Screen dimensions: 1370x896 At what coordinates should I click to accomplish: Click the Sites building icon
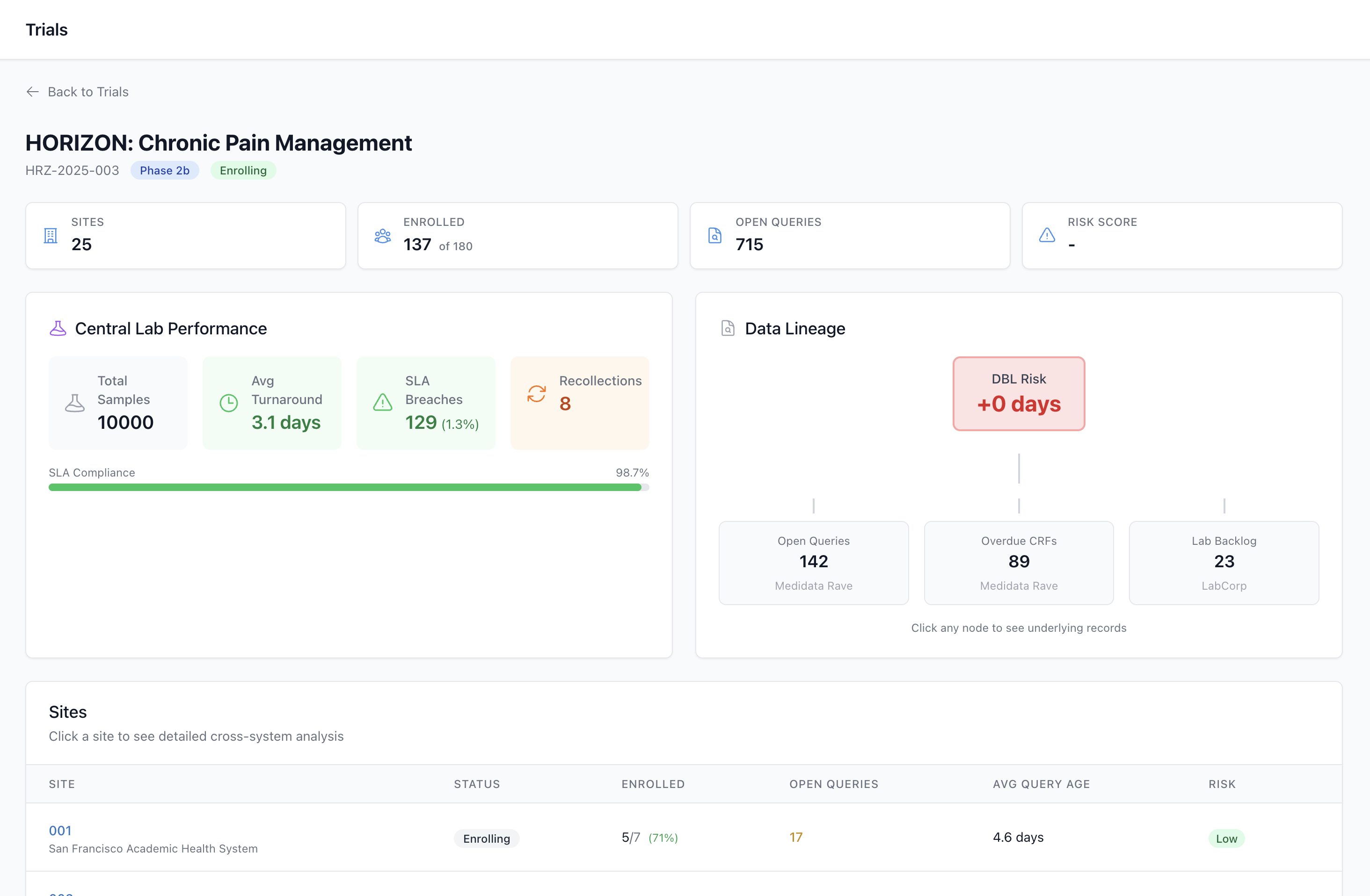click(x=51, y=235)
